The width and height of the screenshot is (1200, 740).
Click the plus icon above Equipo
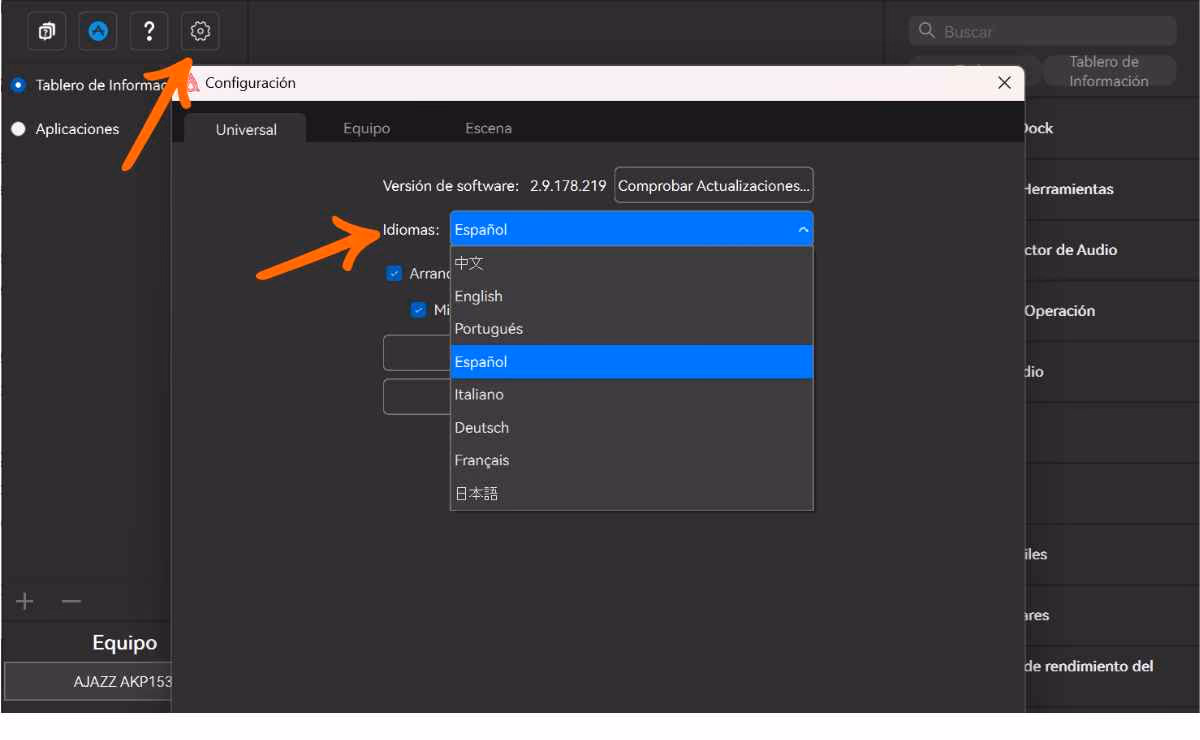[25, 601]
